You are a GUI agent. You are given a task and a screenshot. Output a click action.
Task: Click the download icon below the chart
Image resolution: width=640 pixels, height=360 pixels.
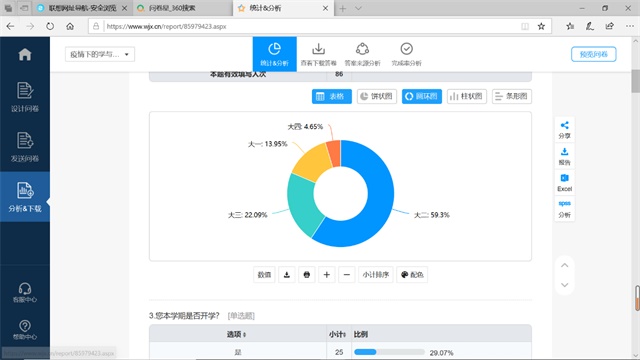tap(287, 275)
